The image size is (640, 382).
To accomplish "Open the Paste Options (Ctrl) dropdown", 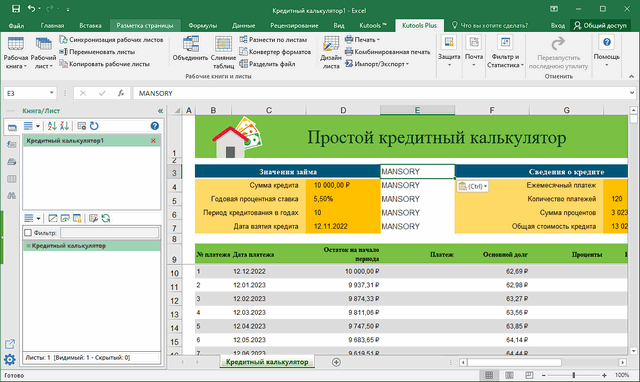I will click(473, 187).
